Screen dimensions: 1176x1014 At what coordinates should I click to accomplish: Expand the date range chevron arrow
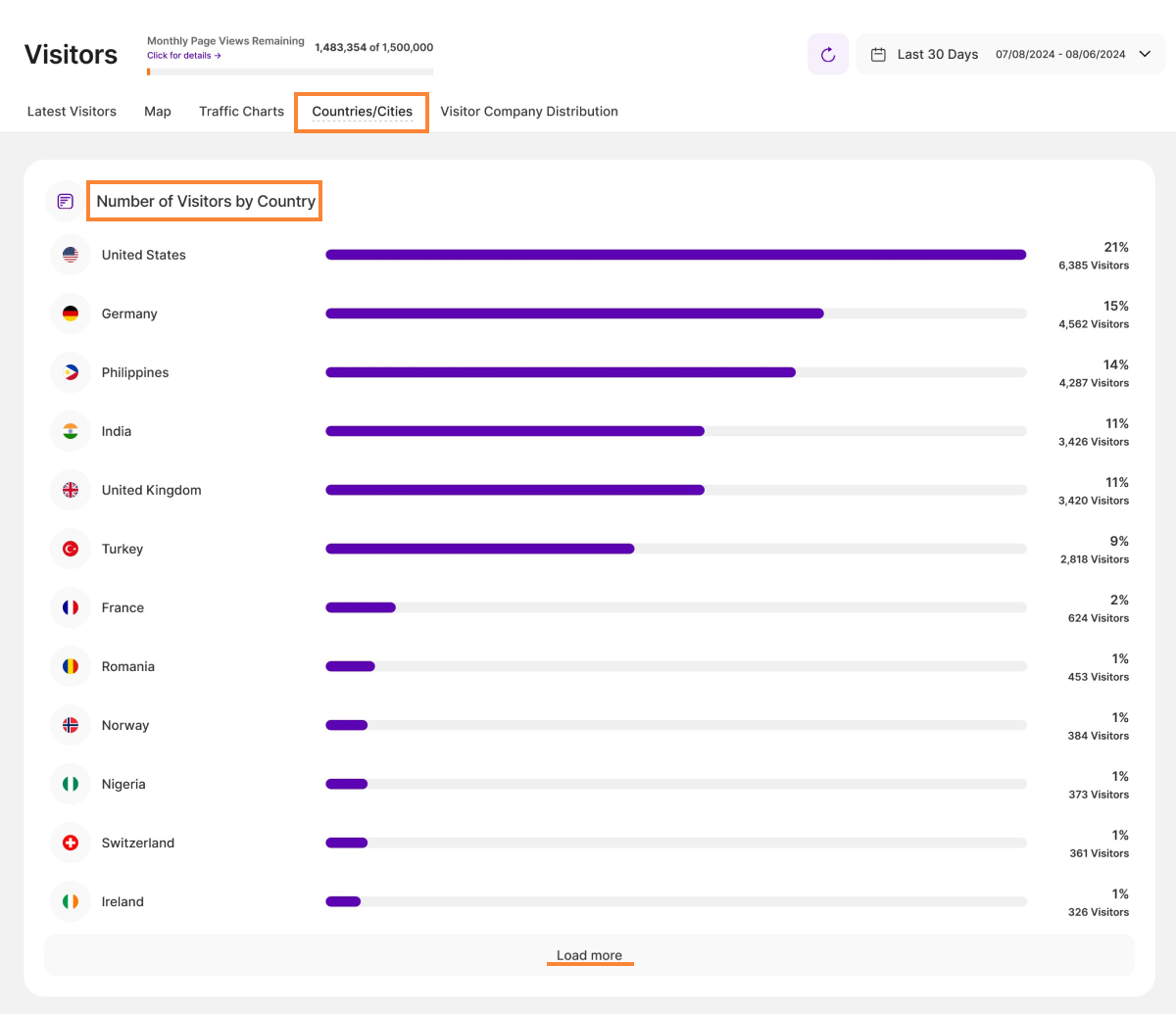1145,55
